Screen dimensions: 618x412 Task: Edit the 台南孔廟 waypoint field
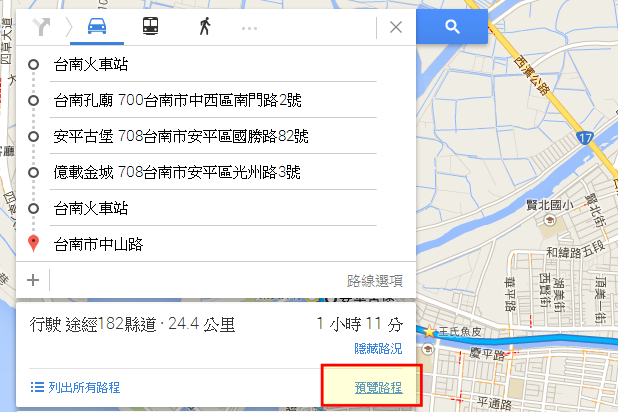[213, 100]
